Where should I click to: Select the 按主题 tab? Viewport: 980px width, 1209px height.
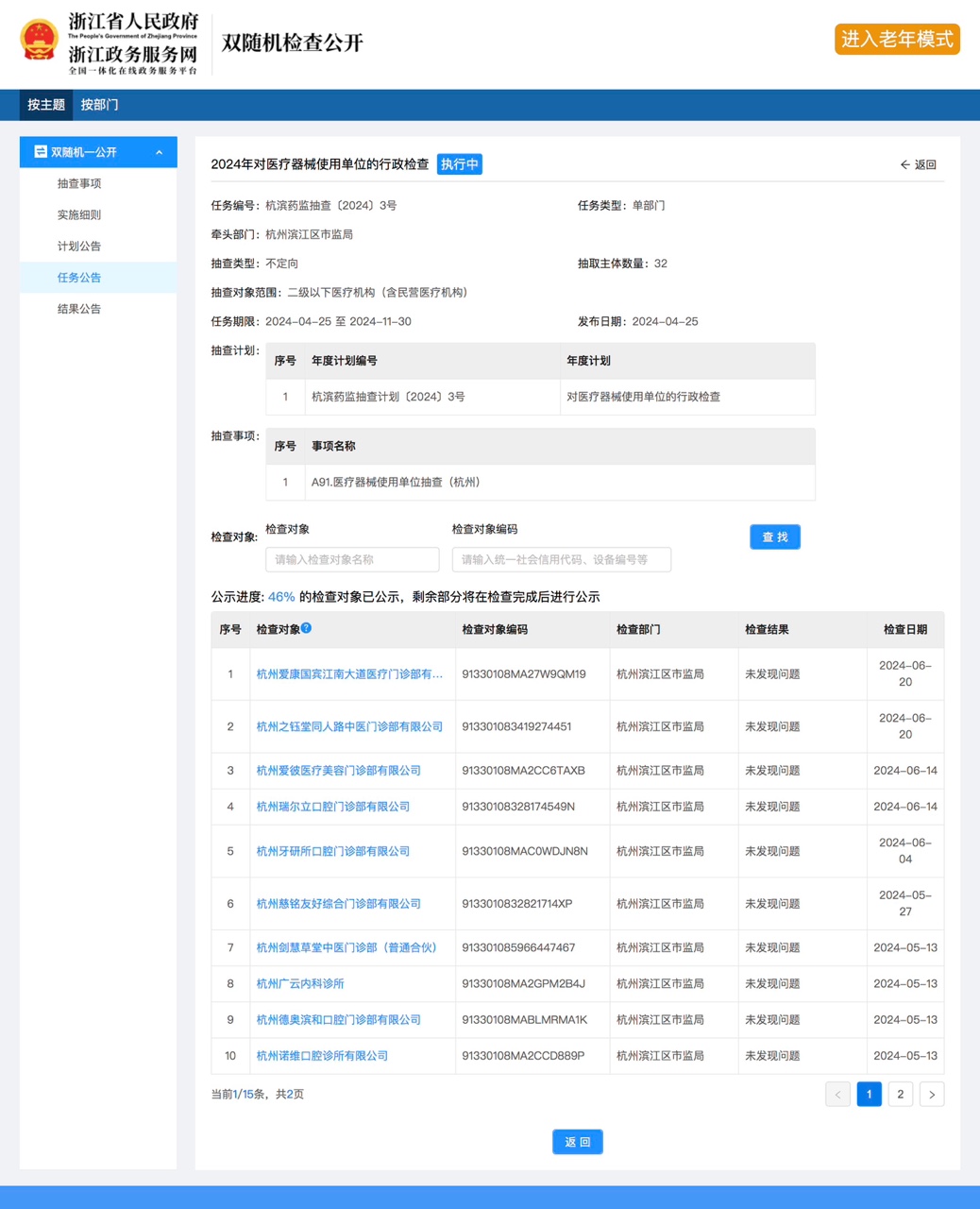pos(46,105)
